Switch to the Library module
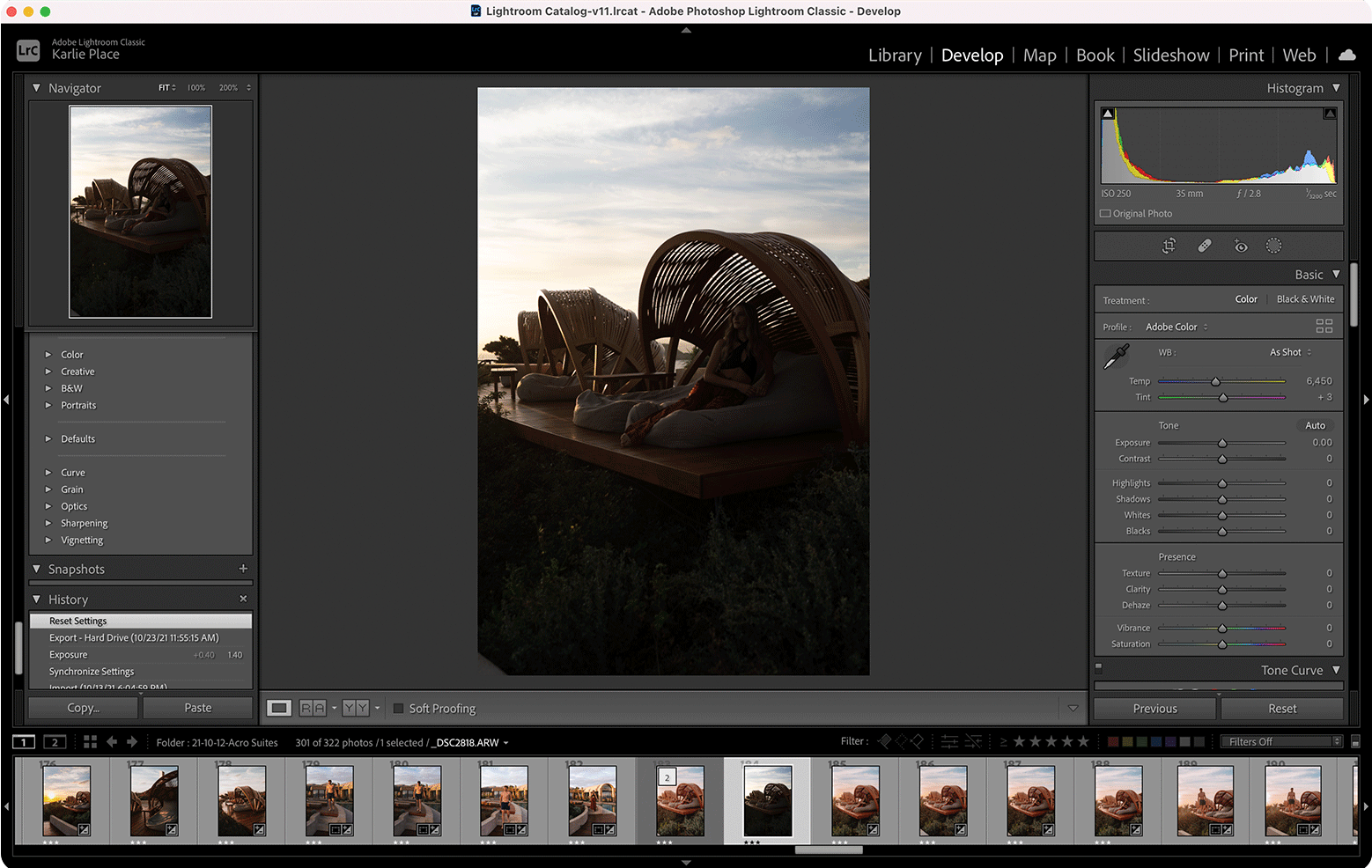This screenshot has height=868, width=1372. [x=894, y=55]
